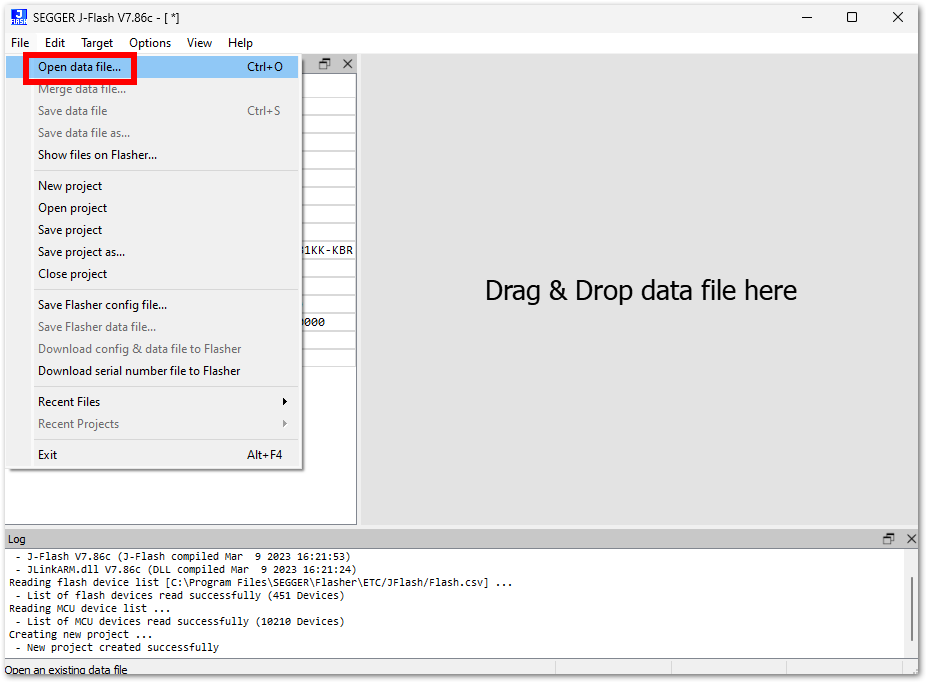Maximize the J-Flash window

coord(852,17)
